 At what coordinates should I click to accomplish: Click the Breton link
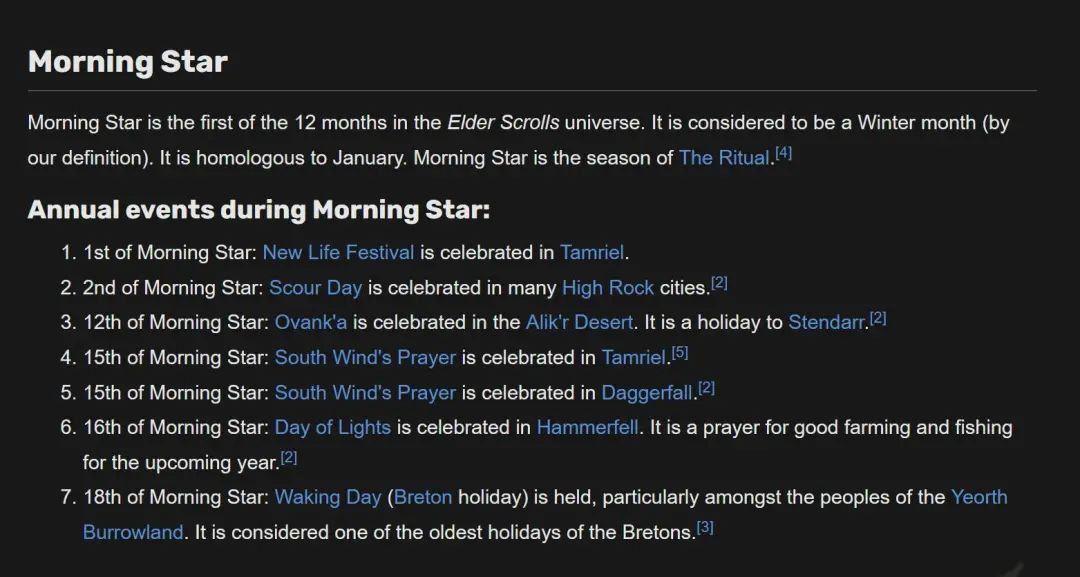[x=423, y=497]
